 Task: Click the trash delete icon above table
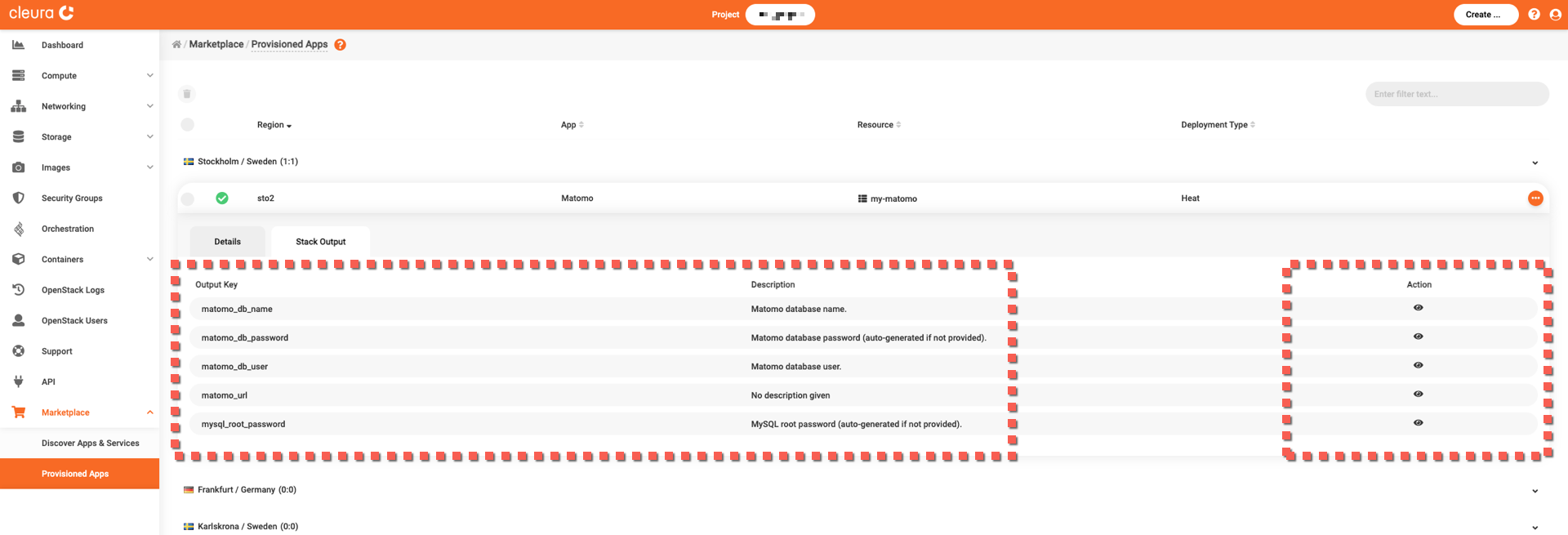tap(187, 94)
